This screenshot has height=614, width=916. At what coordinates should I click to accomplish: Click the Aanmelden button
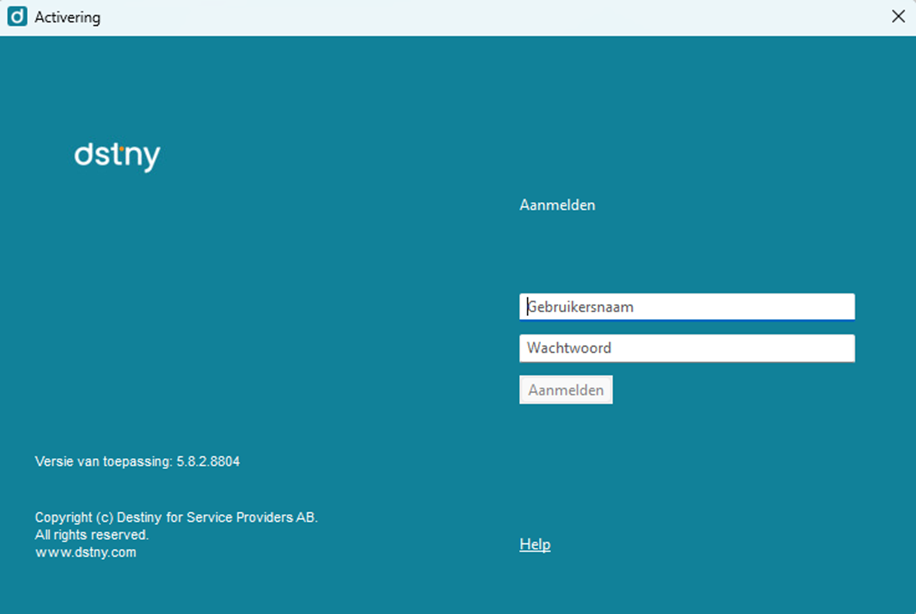pos(565,390)
